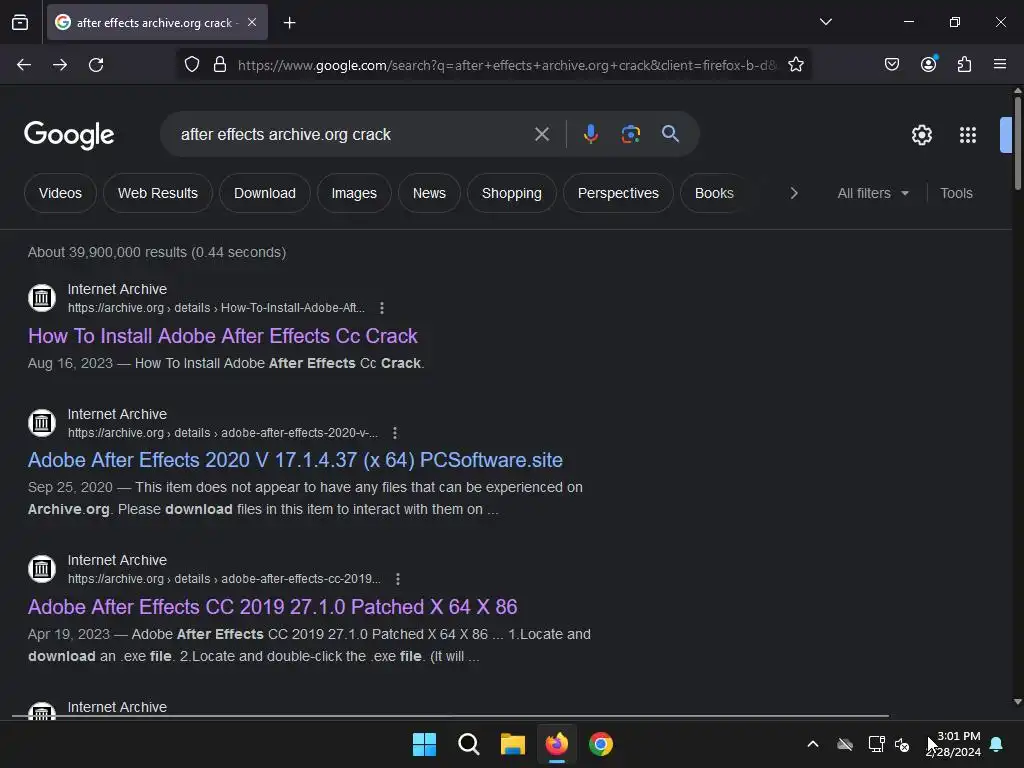Viewport: 1024px width, 768px height.
Task: Clear the search query with X
Action: coord(541,135)
